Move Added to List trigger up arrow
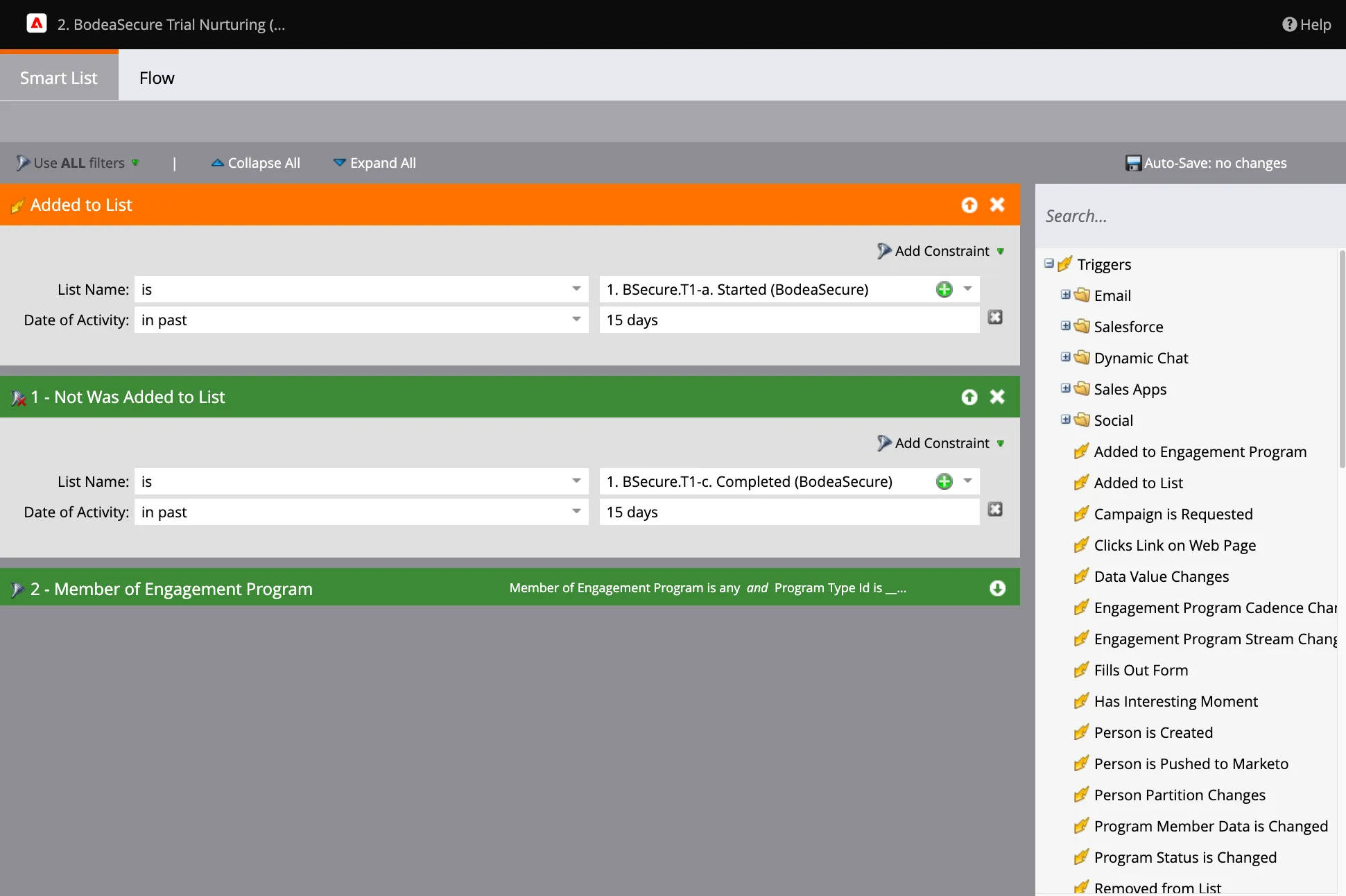1346x896 pixels. pos(969,205)
